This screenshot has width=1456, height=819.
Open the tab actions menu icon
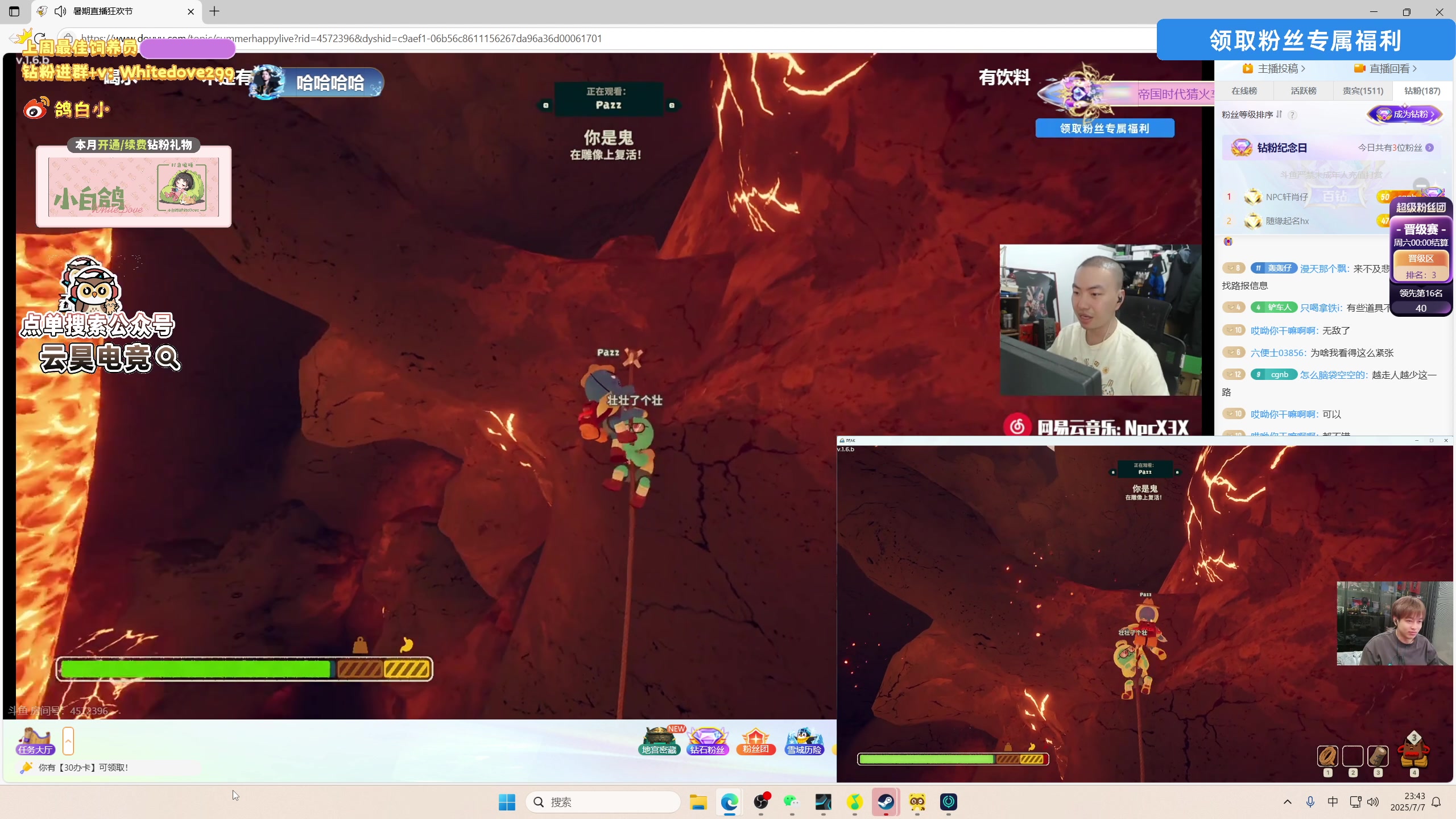point(14,11)
